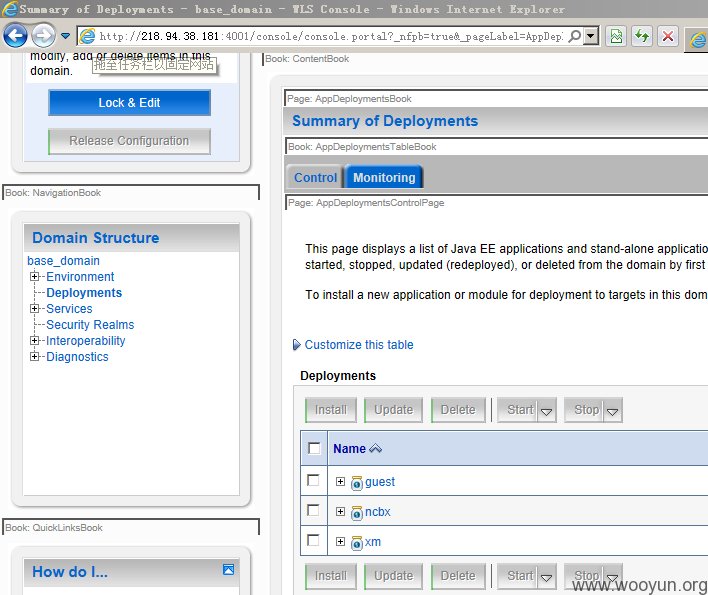This screenshot has width=708, height=595.
Task: Switch to the Control tab
Action: (315, 177)
